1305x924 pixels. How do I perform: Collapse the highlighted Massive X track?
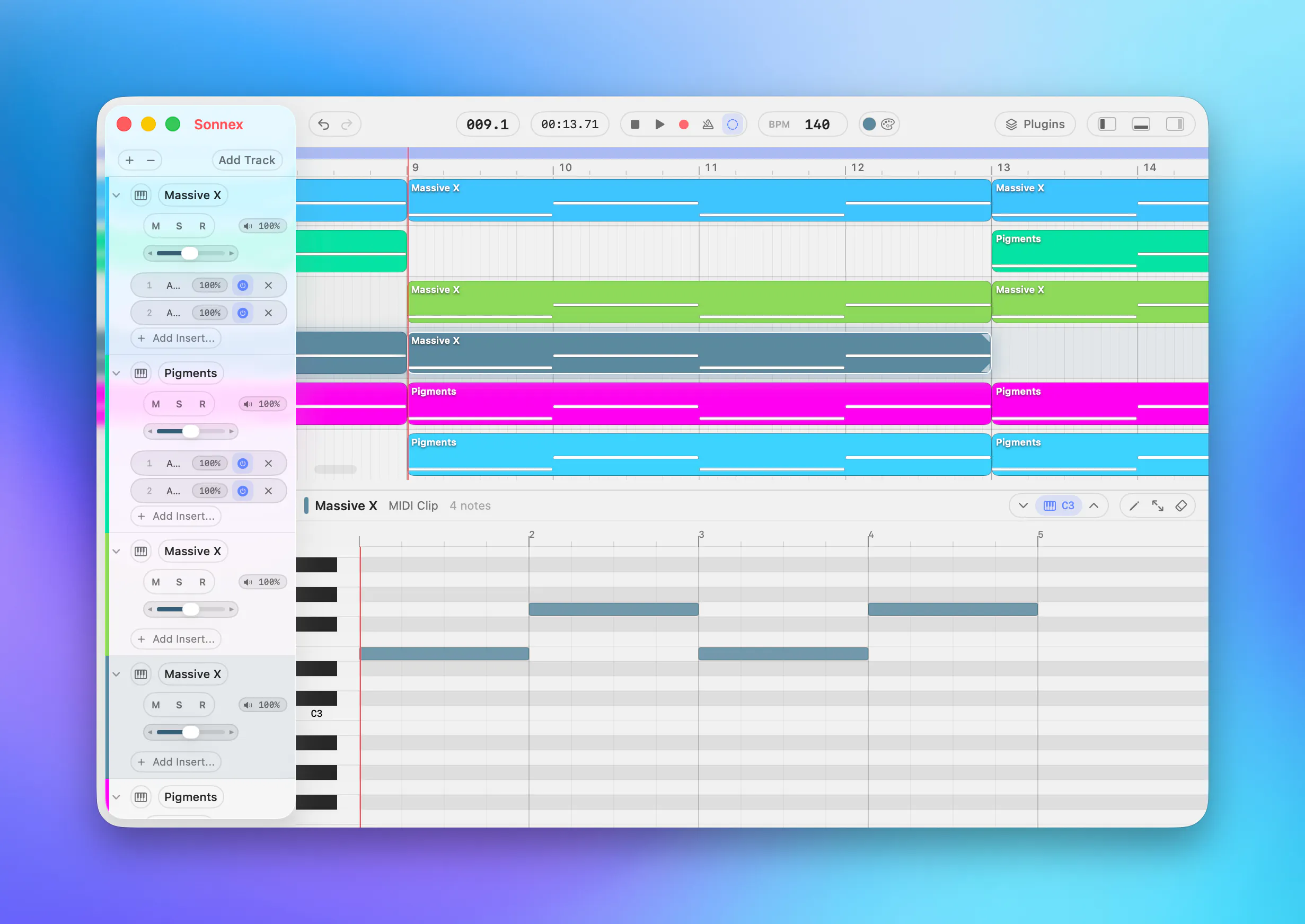tap(117, 675)
